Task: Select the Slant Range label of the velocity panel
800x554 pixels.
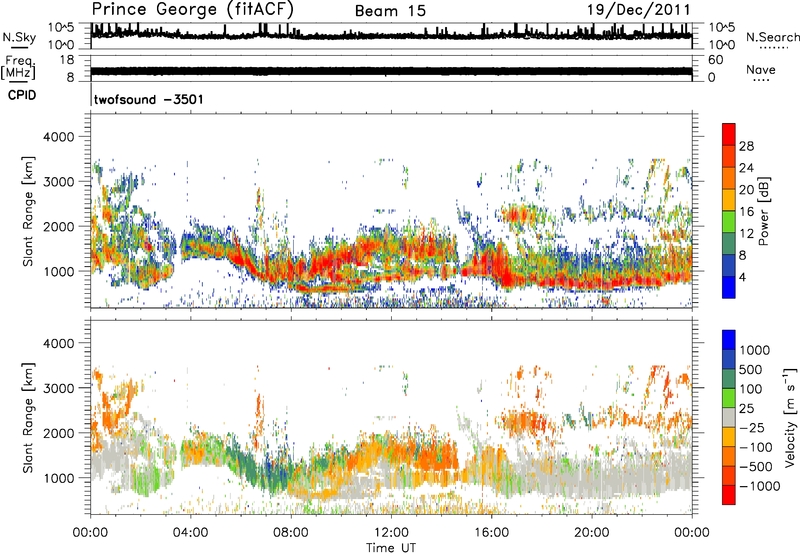Action: point(28,417)
